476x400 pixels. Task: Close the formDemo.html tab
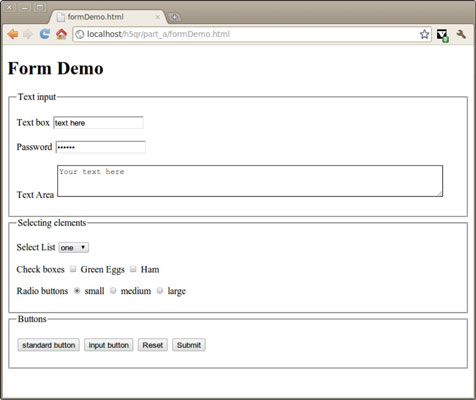pos(158,17)
